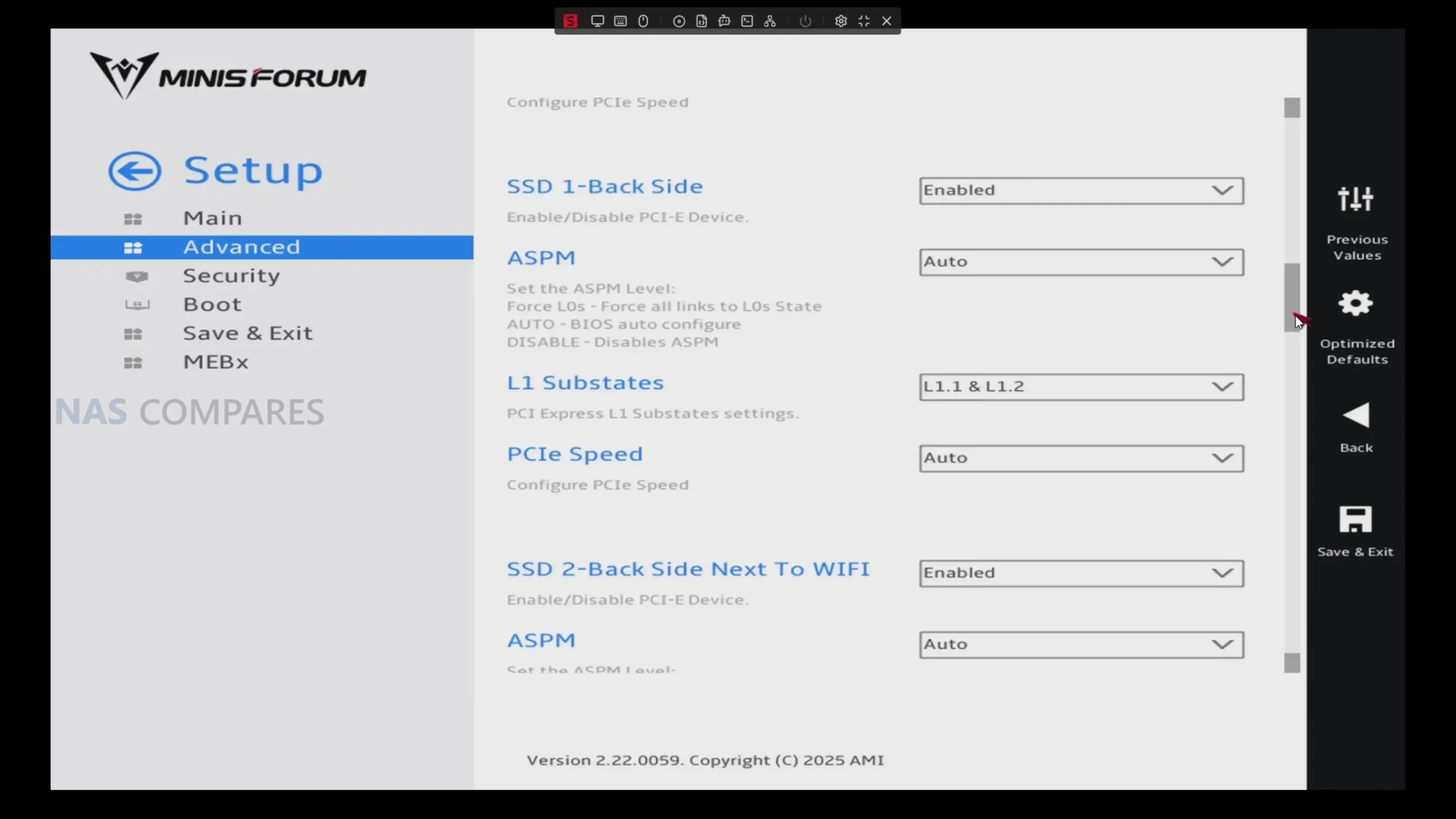Click the mouse icon in top toolbar
The width and height of the screenshot is (1456, 819).
(643, 21)
